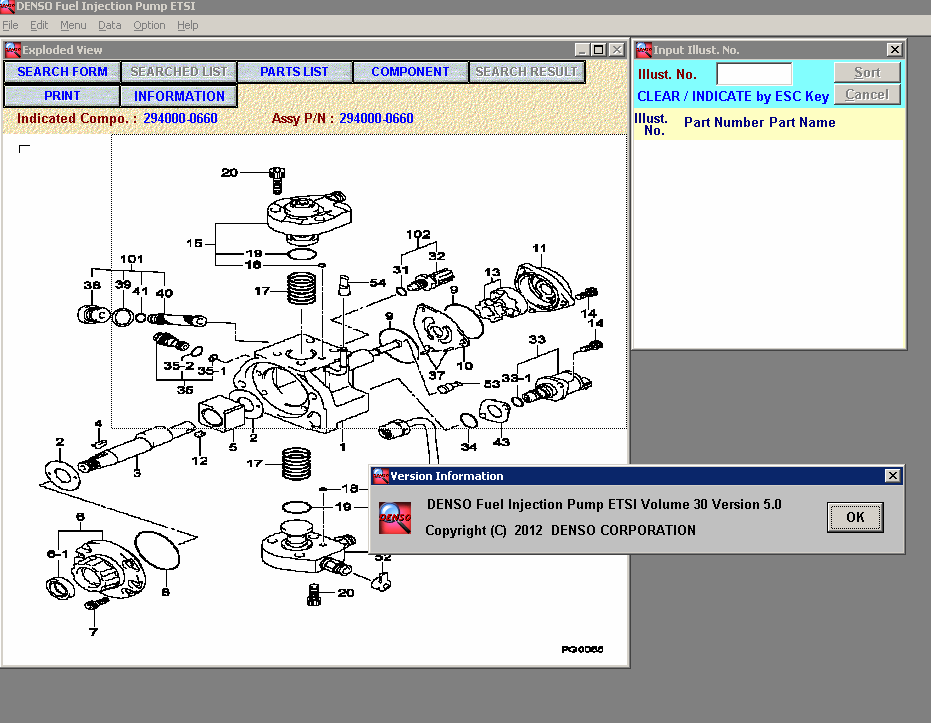Click the DENSO logo in the Version Information dialog

[394, 518]
